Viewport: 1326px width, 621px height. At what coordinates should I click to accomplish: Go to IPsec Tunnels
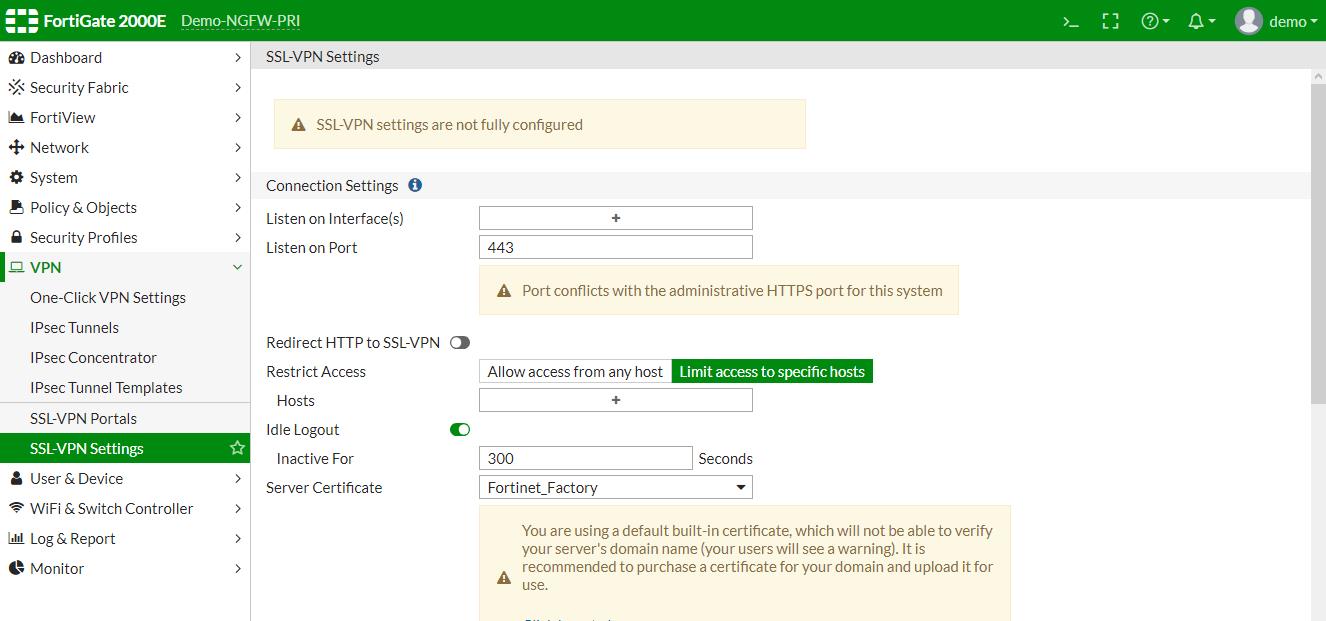click(x=74, y=328)
